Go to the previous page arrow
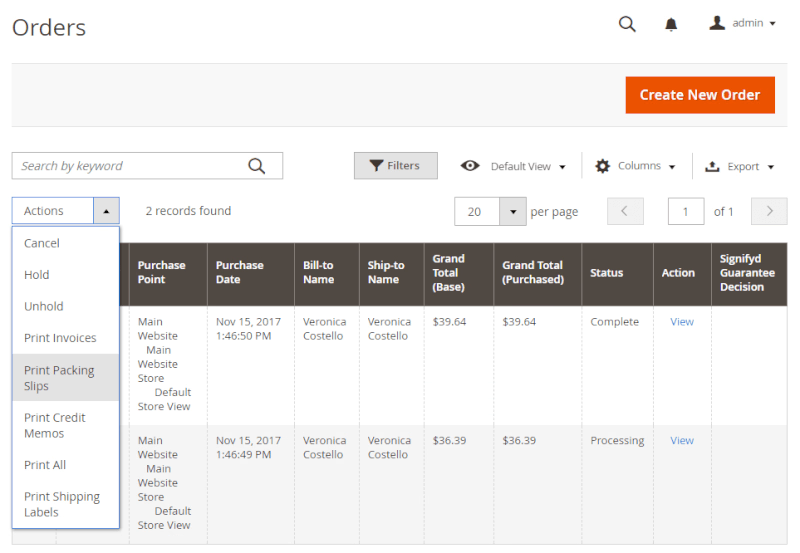Viewport: 800px width, 553px height. coord(625,211)
